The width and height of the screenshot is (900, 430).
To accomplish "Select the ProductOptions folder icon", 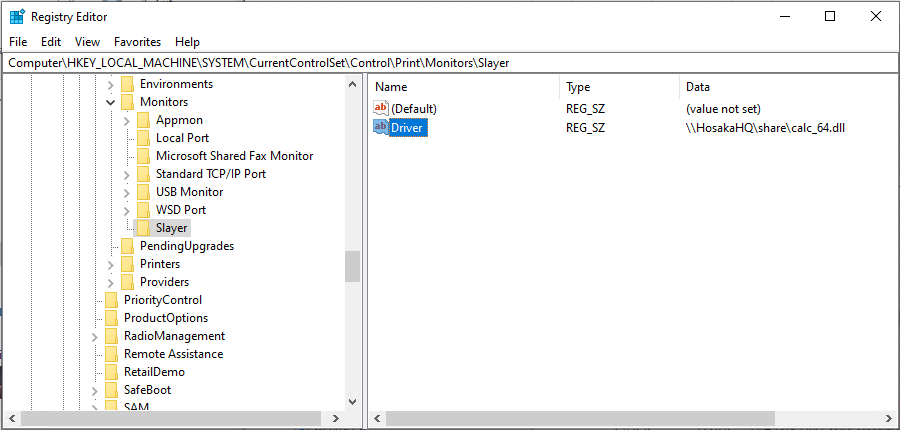I will 111,318.
